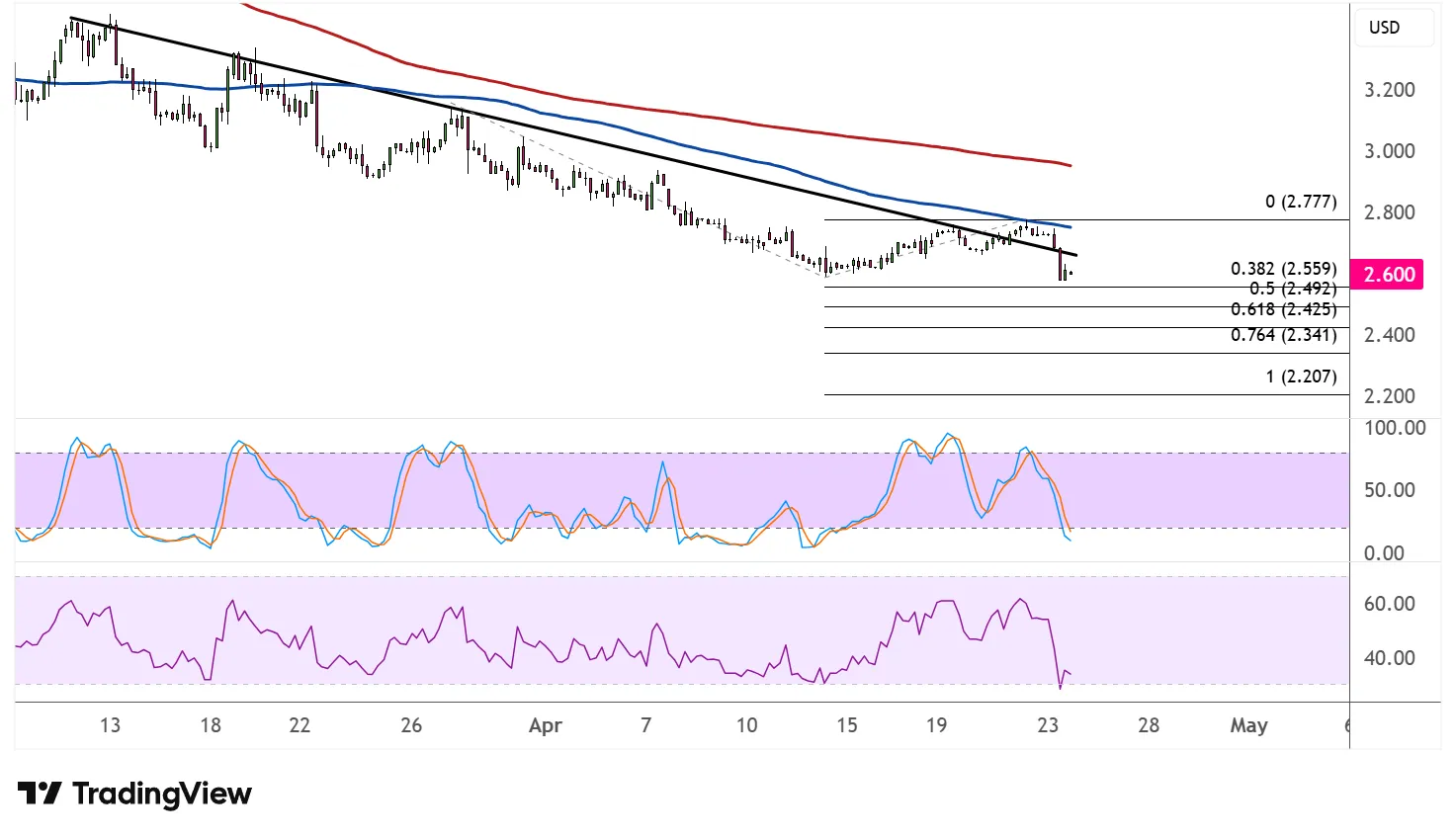Click the black descending trendline's right end
The height and width of the screenshot is (838, 1456).
(1074, 254)
